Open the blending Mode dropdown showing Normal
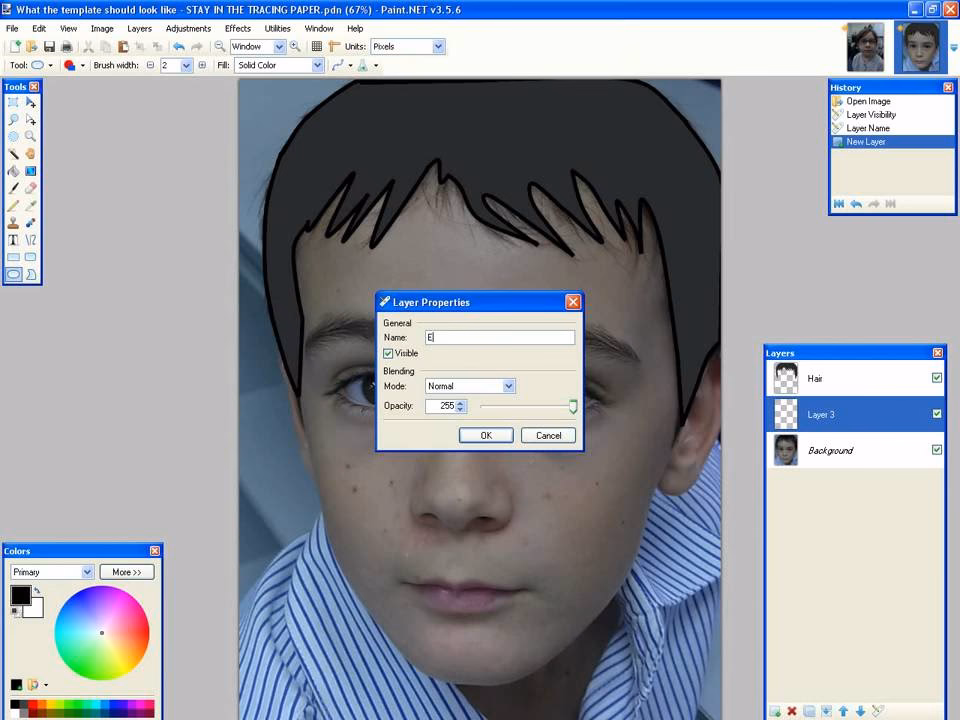The image size is (960, 720). (507, 386)
